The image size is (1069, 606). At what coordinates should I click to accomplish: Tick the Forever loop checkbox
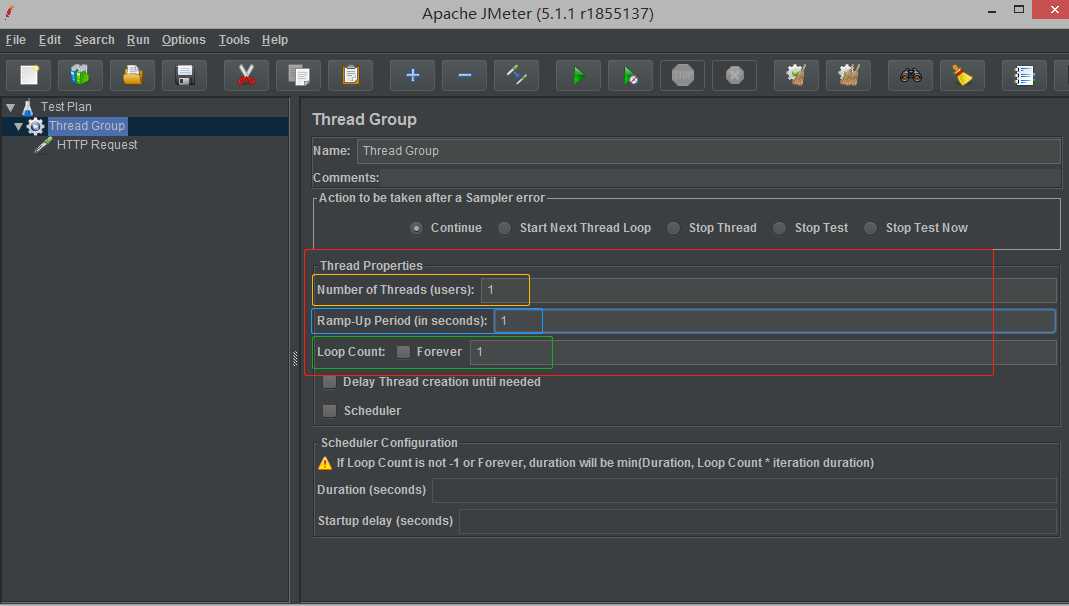click(x=404, y=352)
